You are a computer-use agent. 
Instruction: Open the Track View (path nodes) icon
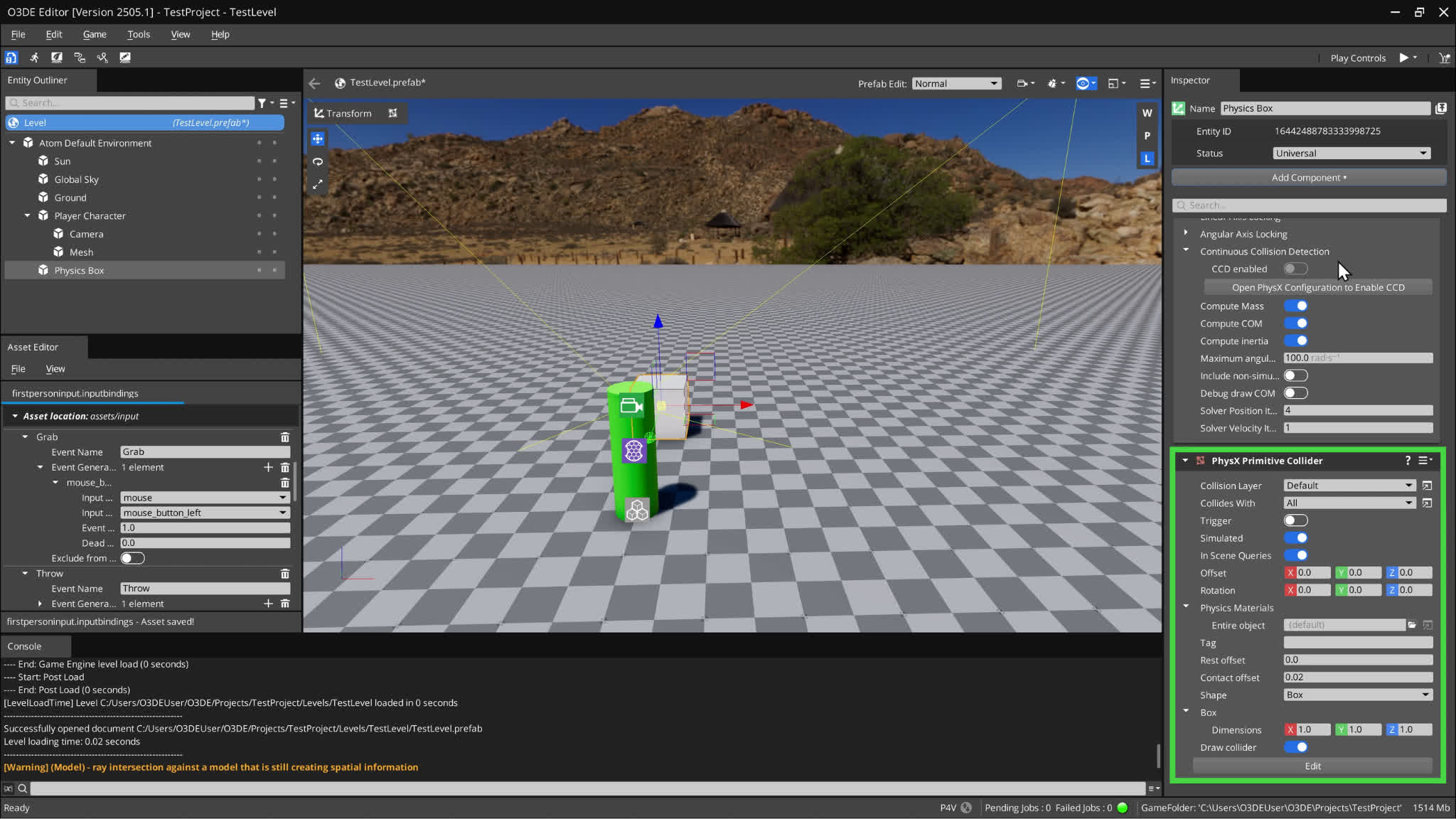102,58
